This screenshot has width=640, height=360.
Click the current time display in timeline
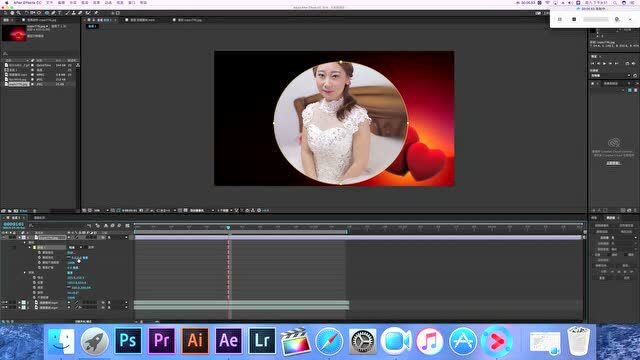pyautogui.click(x=13, y=224)
